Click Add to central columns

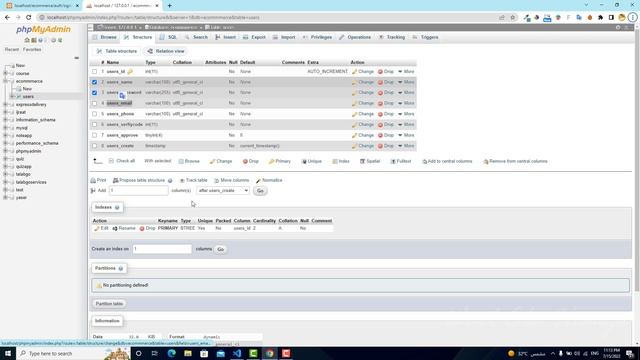click(x=447, y=161)
